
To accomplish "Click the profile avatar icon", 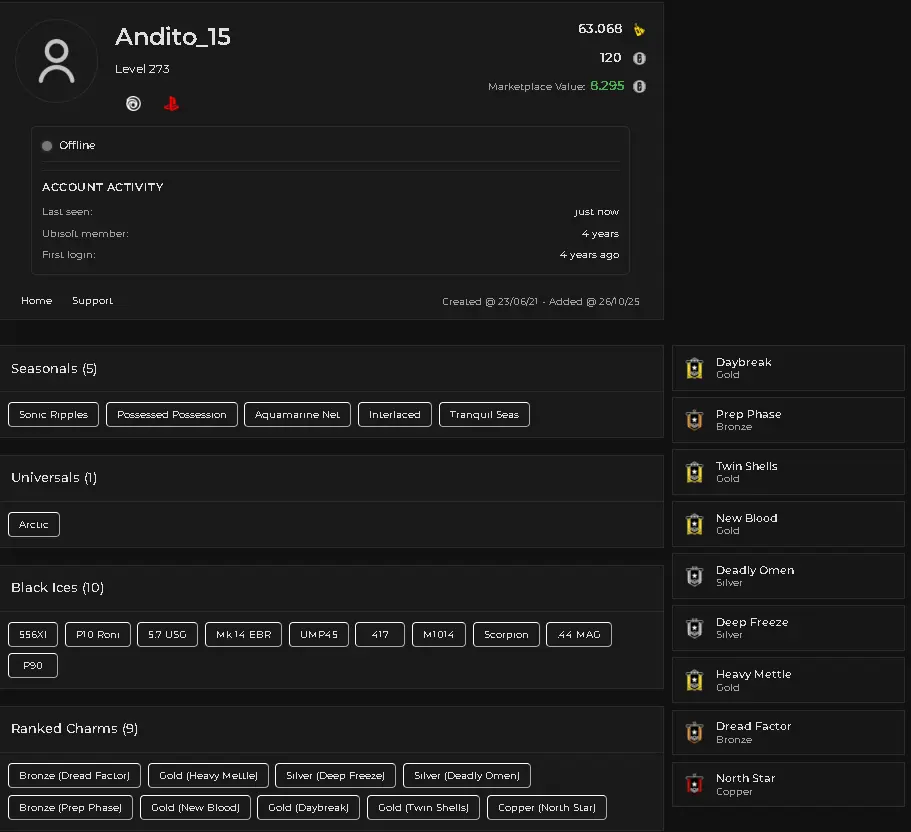I will point(56,61).
